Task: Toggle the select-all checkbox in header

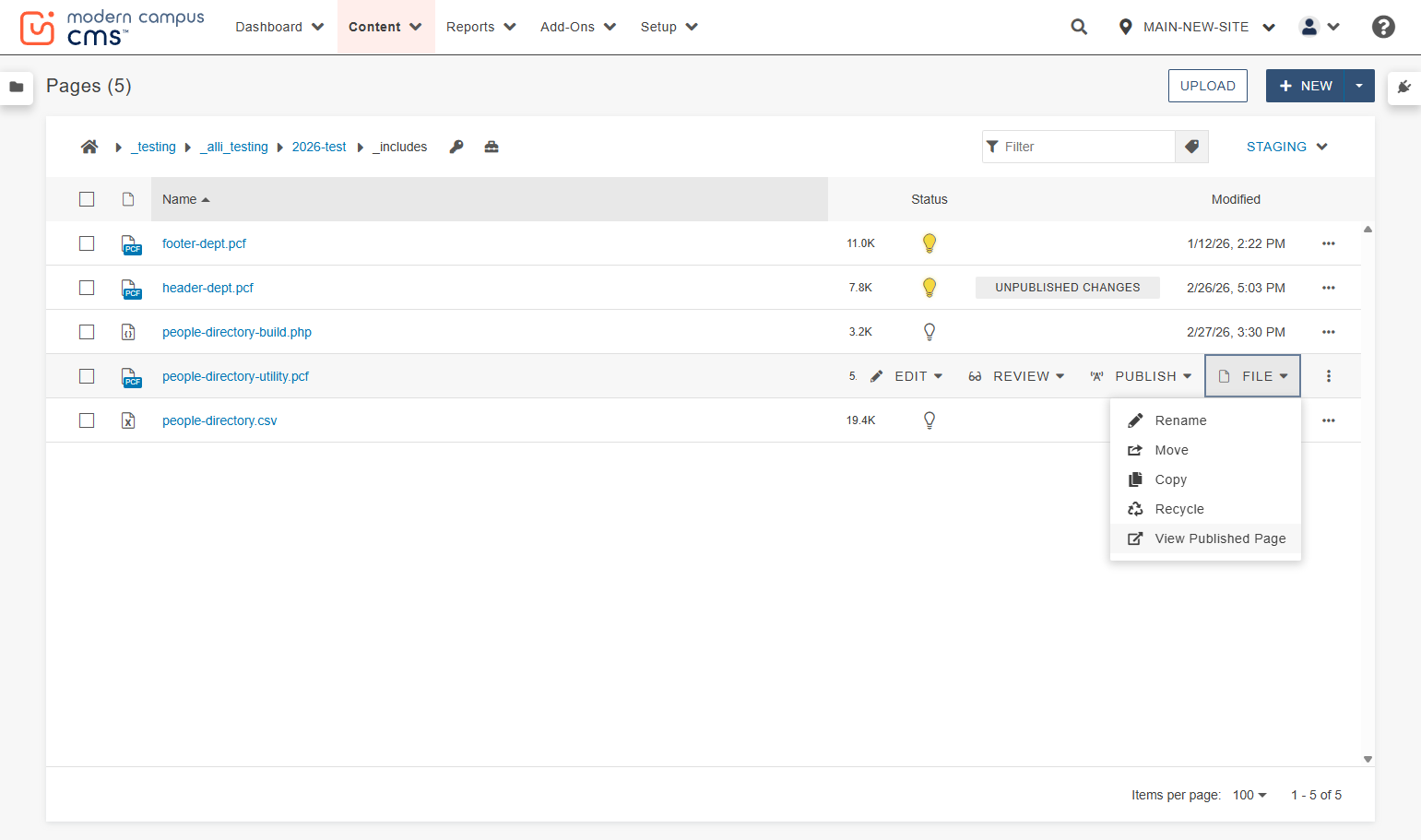Action: 87,199
